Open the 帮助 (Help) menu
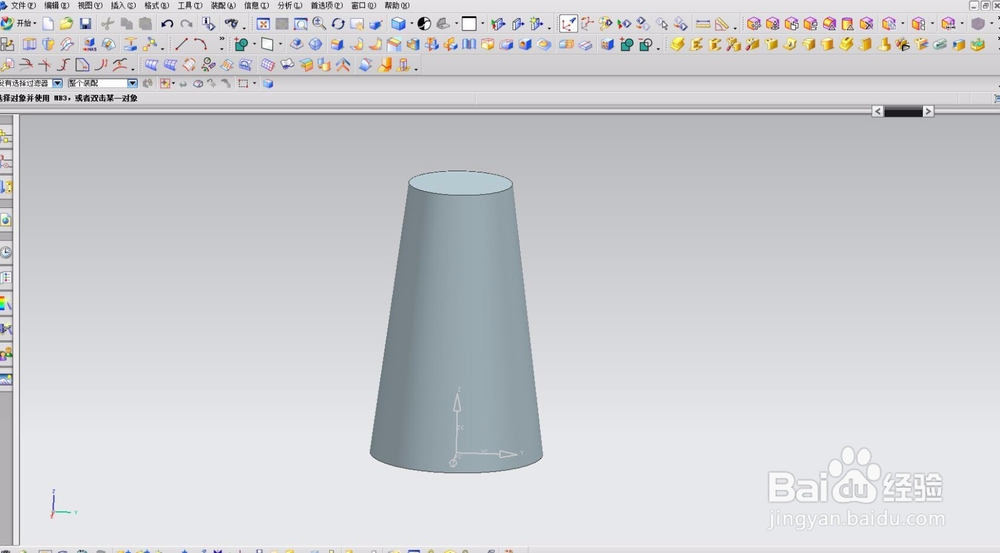This screenshot has height=553, width=1000. [397, 6]
